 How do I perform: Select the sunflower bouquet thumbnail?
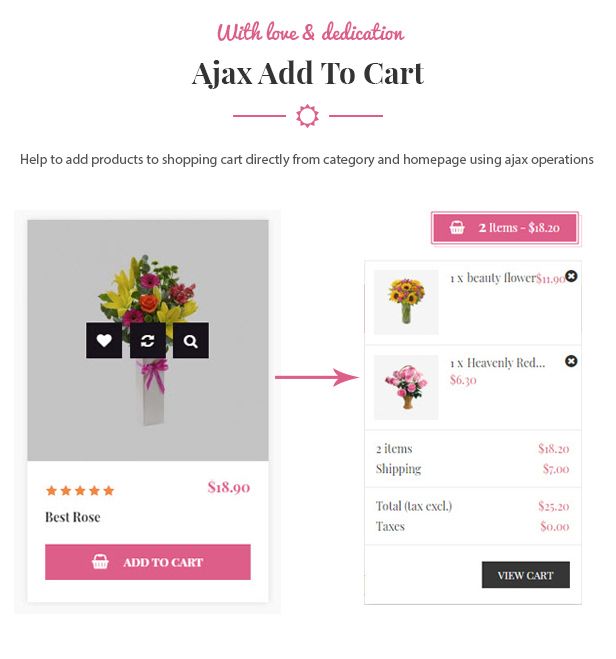click(x=406, y=302)
